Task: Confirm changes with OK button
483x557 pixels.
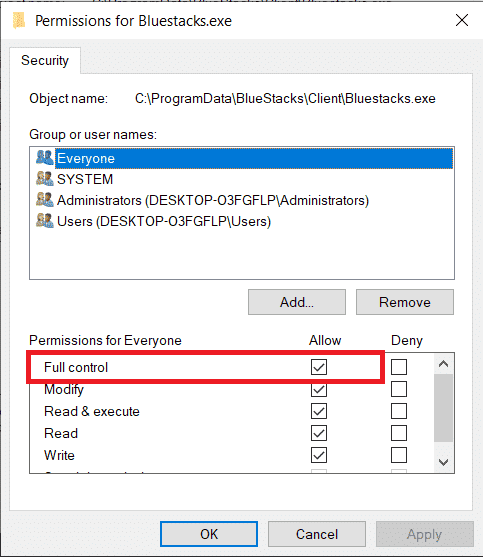Action: pos(209,534)
